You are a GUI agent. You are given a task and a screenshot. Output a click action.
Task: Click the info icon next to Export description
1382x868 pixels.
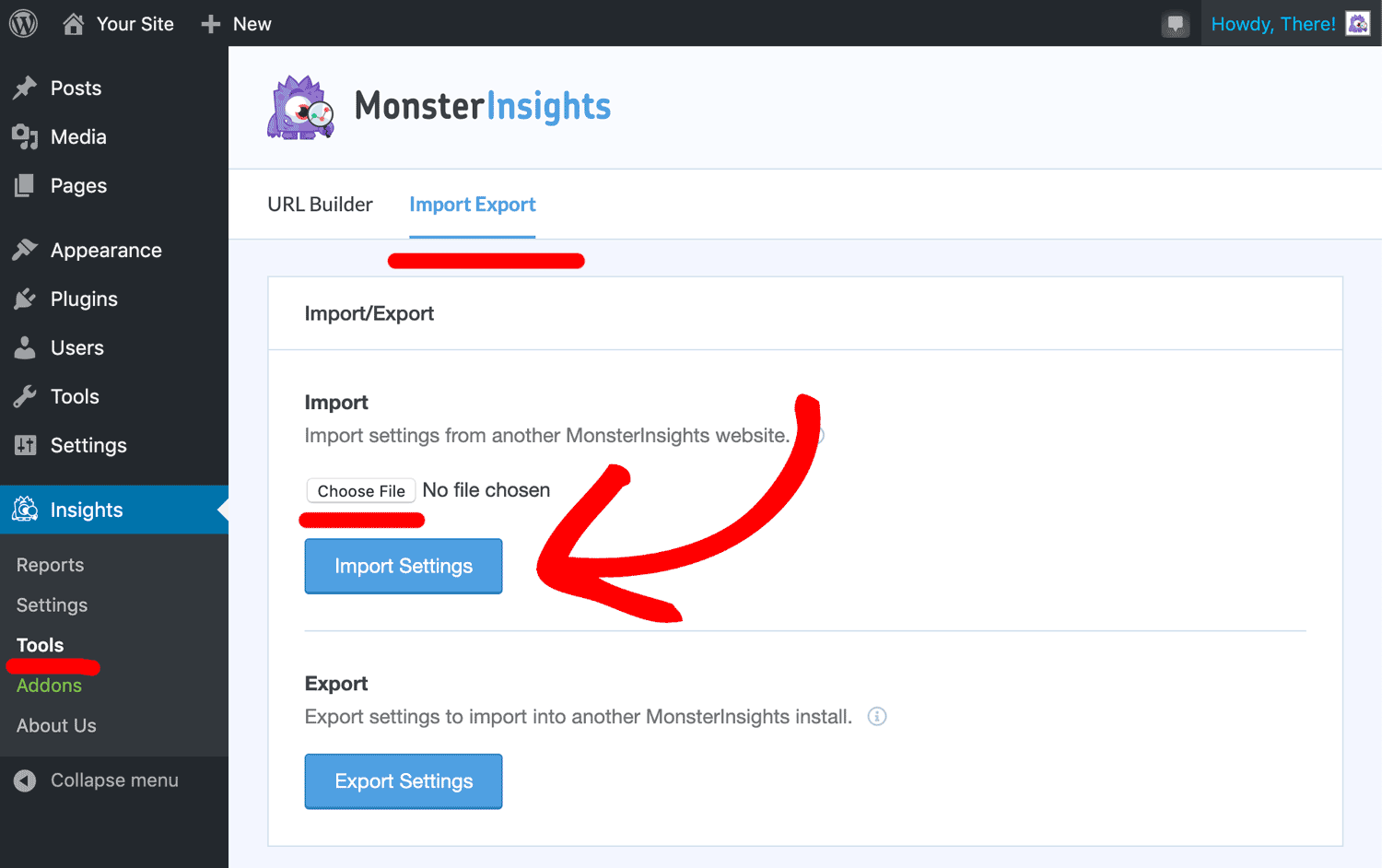point(876,716)
